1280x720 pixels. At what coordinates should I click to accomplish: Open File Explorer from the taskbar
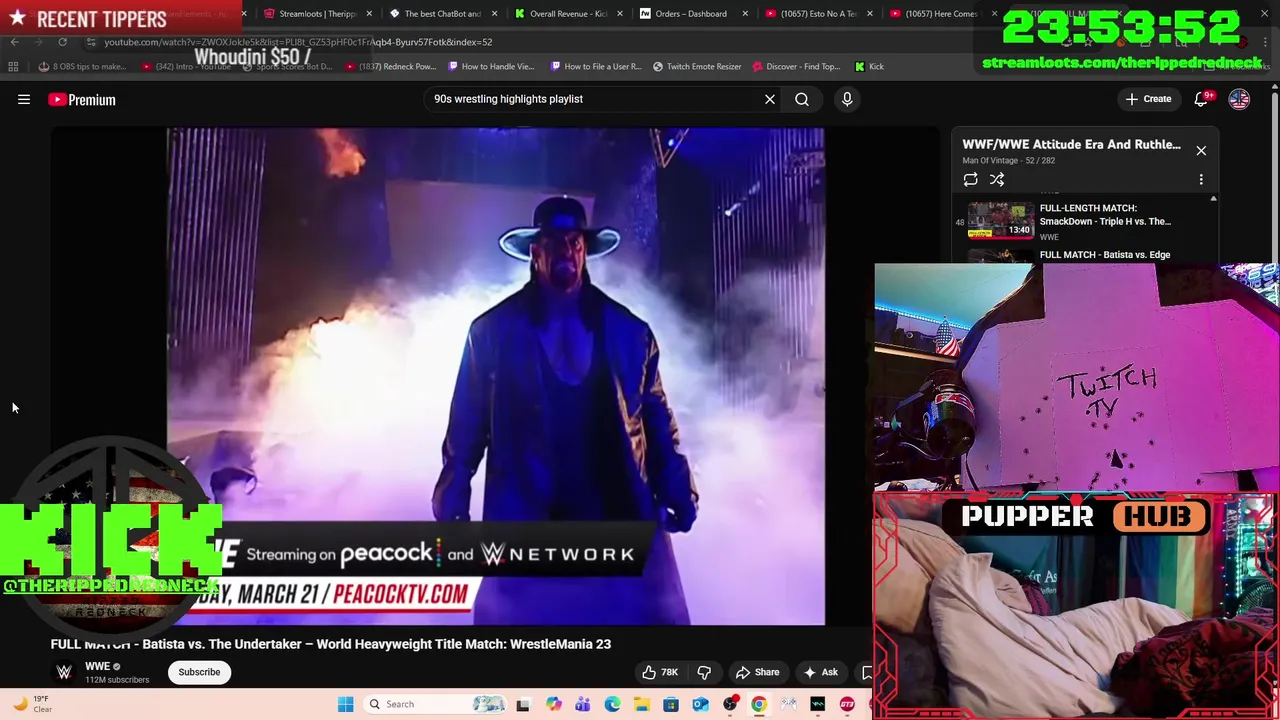click(x=641, y=704)
